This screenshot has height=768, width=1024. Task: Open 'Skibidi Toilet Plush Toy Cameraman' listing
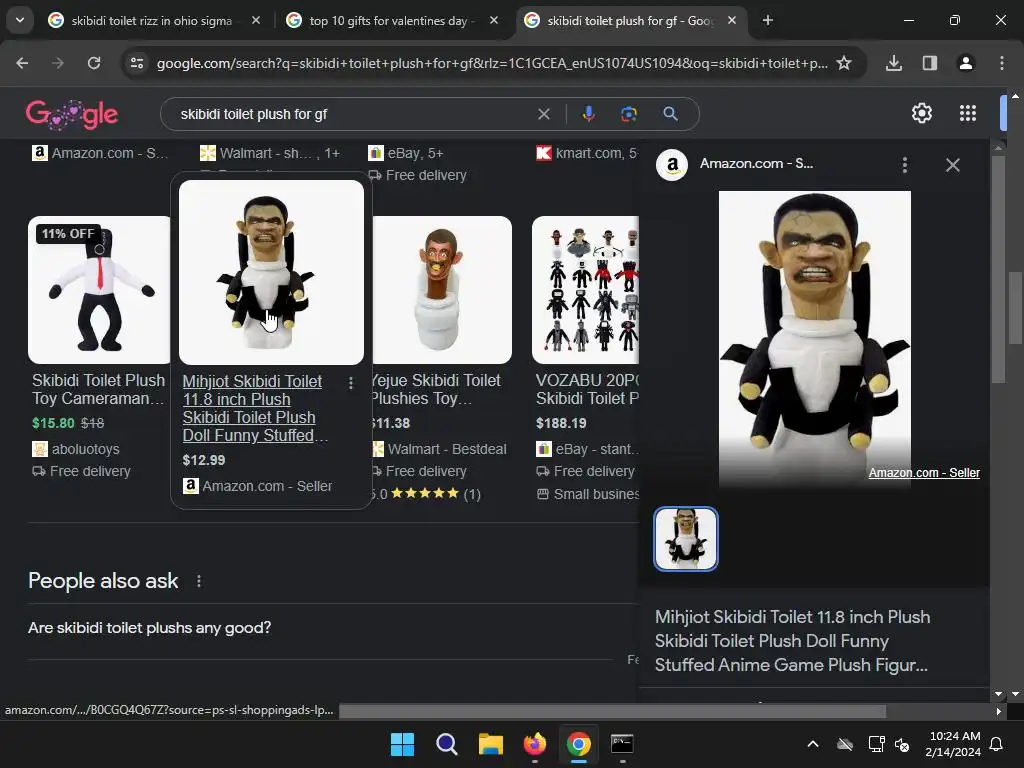pos(98,389)
